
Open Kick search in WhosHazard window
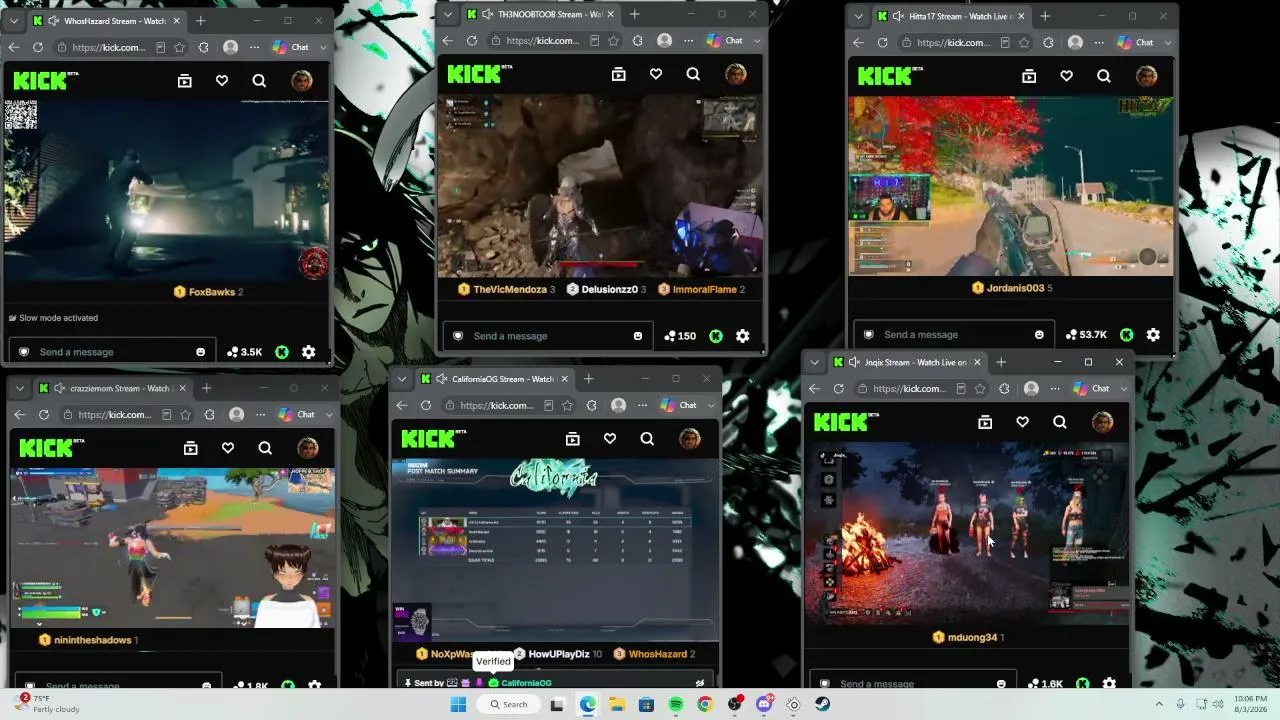(259, 81)
